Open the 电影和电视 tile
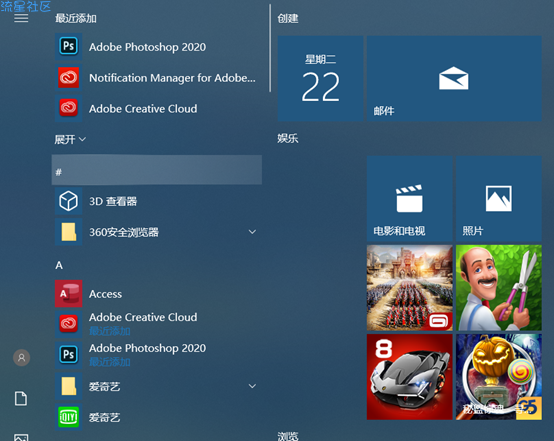 409,199
